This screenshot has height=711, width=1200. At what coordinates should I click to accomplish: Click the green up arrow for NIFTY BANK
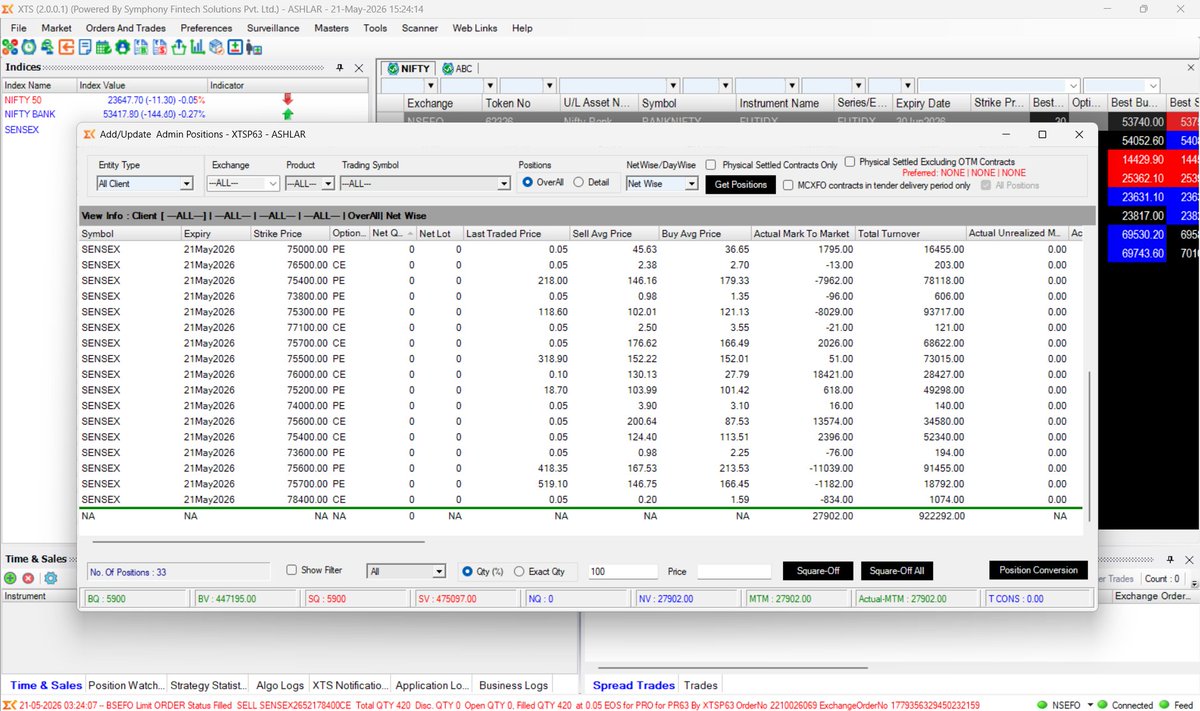click(x=287, y=114)
